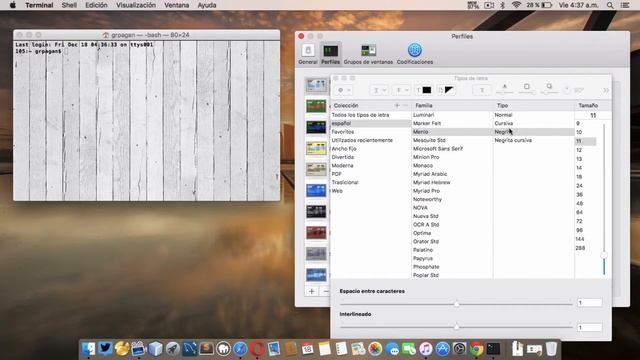Open Twitter from the Dock
Image resolution: width=640 pixels, height=360 pixels.
coord(105,349)
